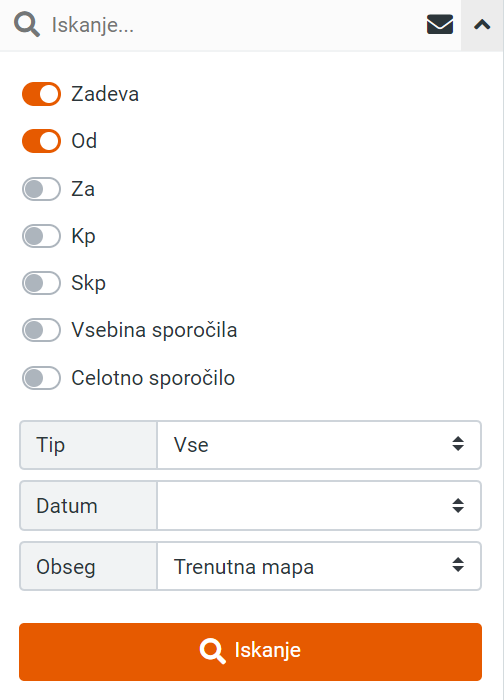Viewport: 504px width, 700px height.
Task: Open the Tip dropdown showing Vse
Action: click(x=319, y=445)
